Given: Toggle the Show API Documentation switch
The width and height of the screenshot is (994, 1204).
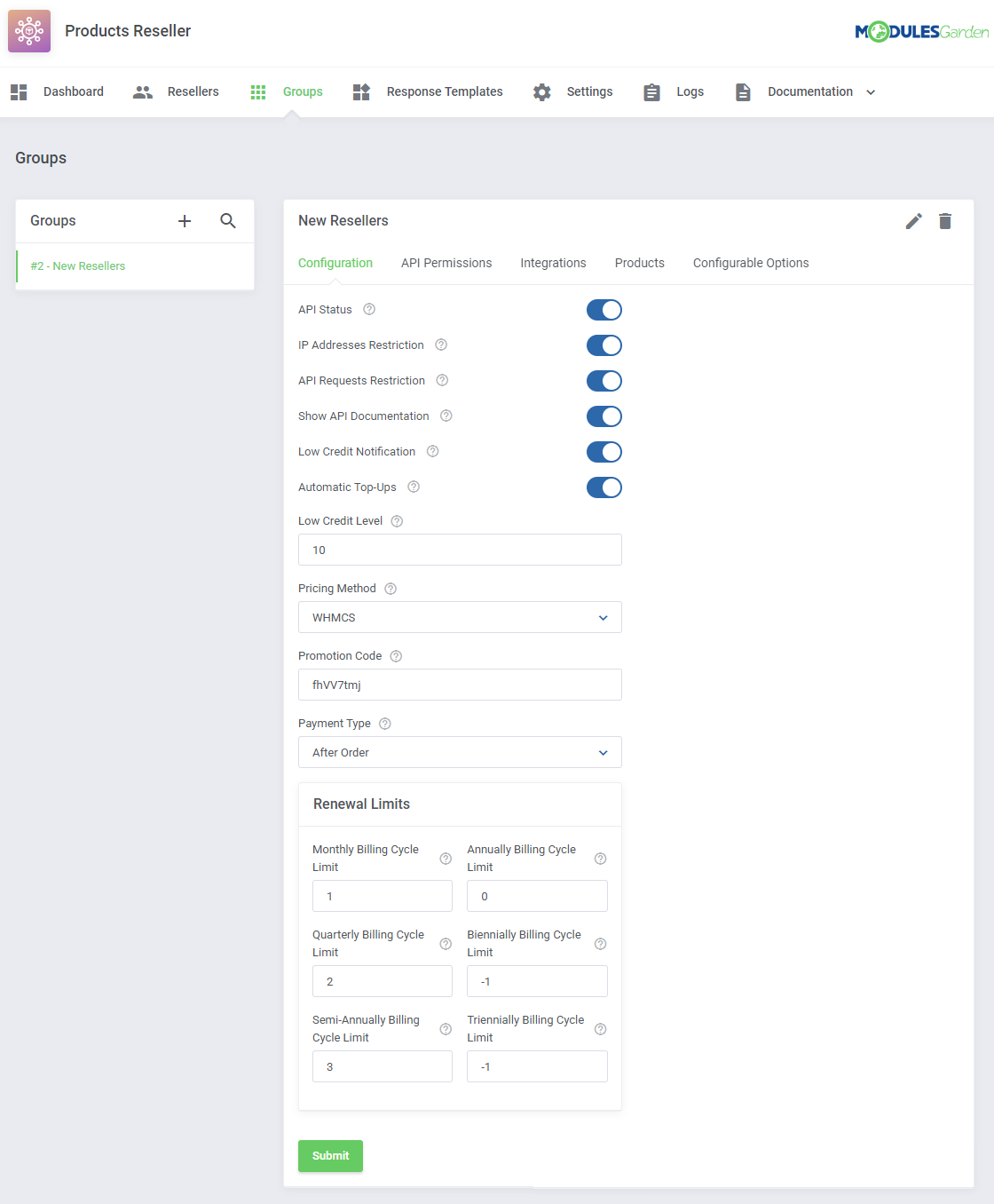Looking at the screenshot, I should 604,416.
